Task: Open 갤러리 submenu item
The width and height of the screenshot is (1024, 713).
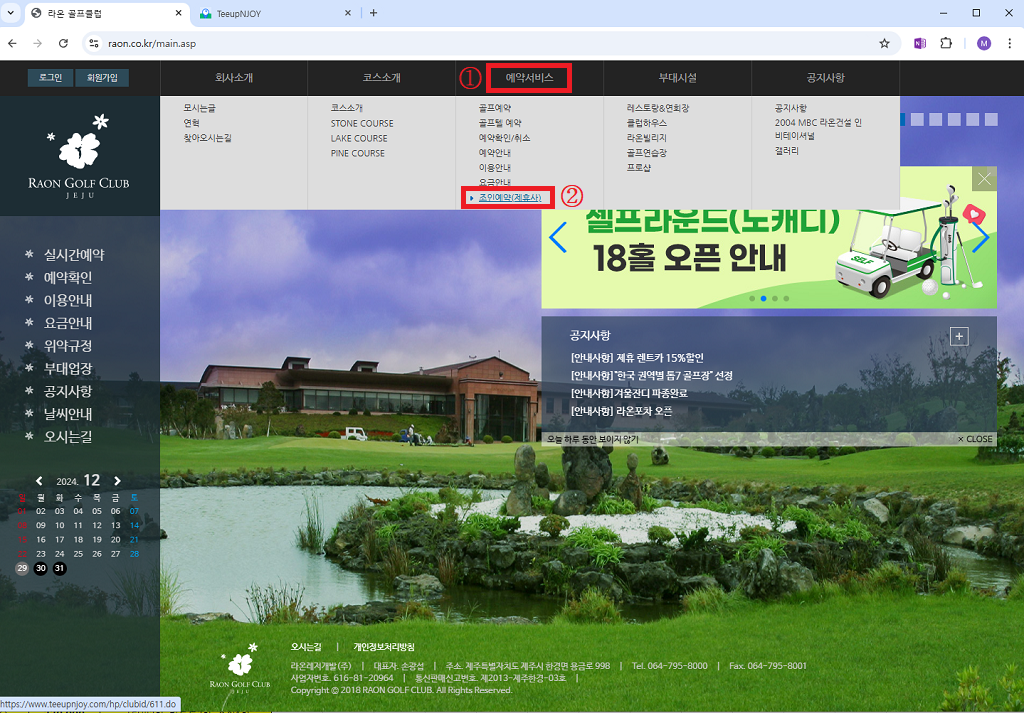Action: (x=787, y=151)
